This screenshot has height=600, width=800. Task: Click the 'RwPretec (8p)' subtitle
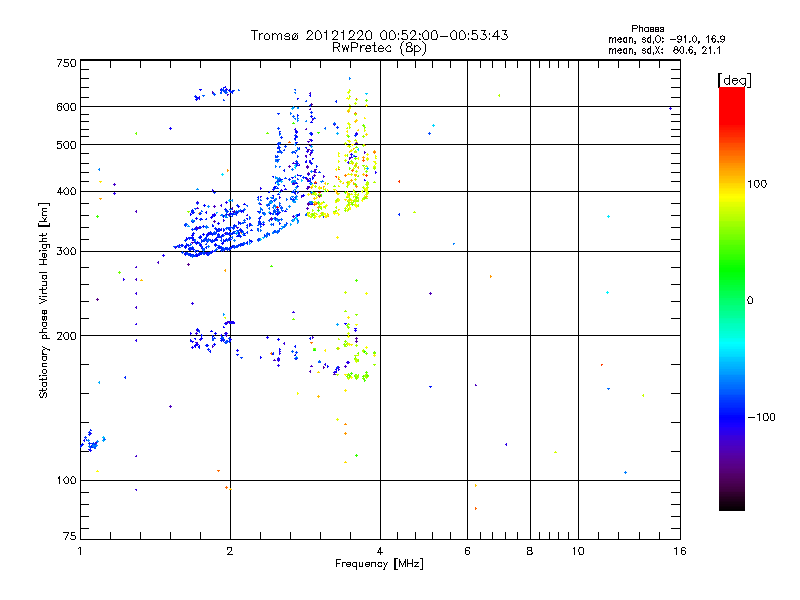[379, 48]
